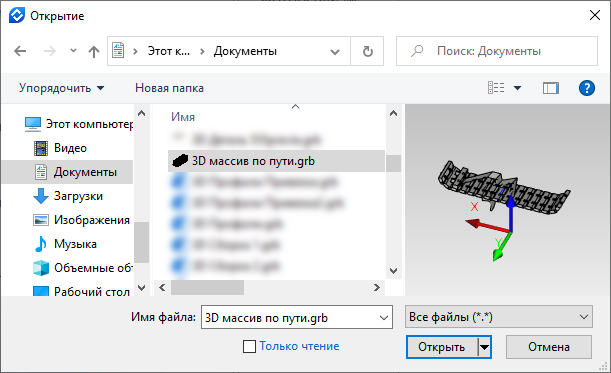Go up one folder level
Image resolution: width=611 pixels, height=373 pixels.
click(94, 51)
